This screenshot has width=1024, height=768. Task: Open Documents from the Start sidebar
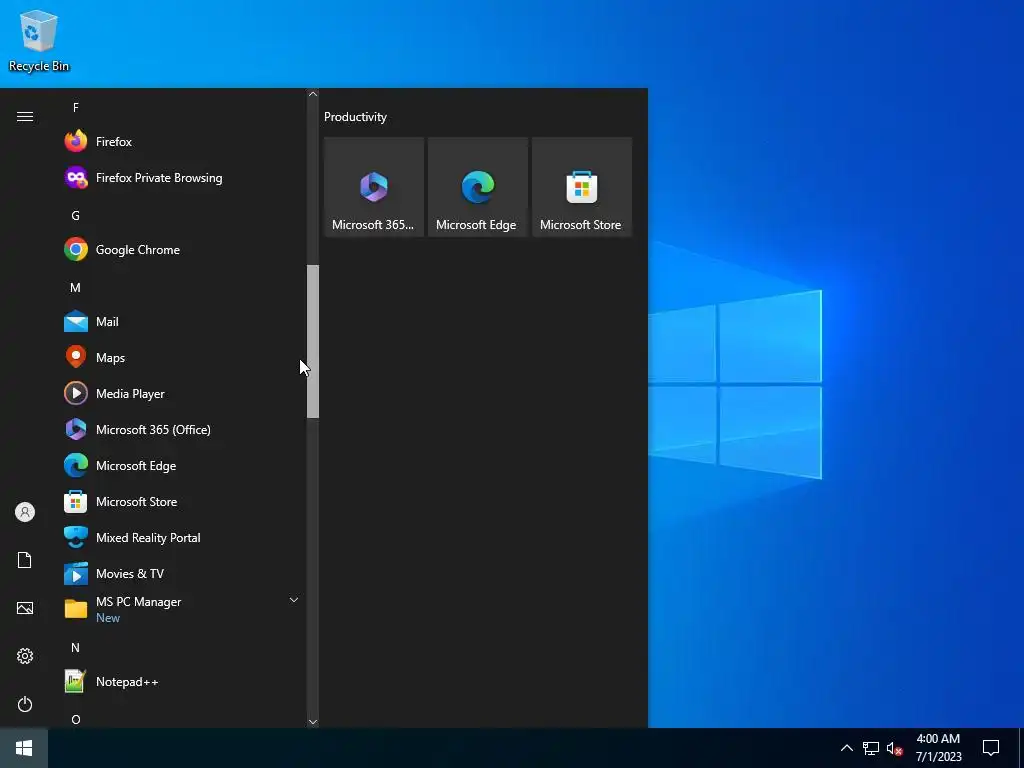pos(25,560)
